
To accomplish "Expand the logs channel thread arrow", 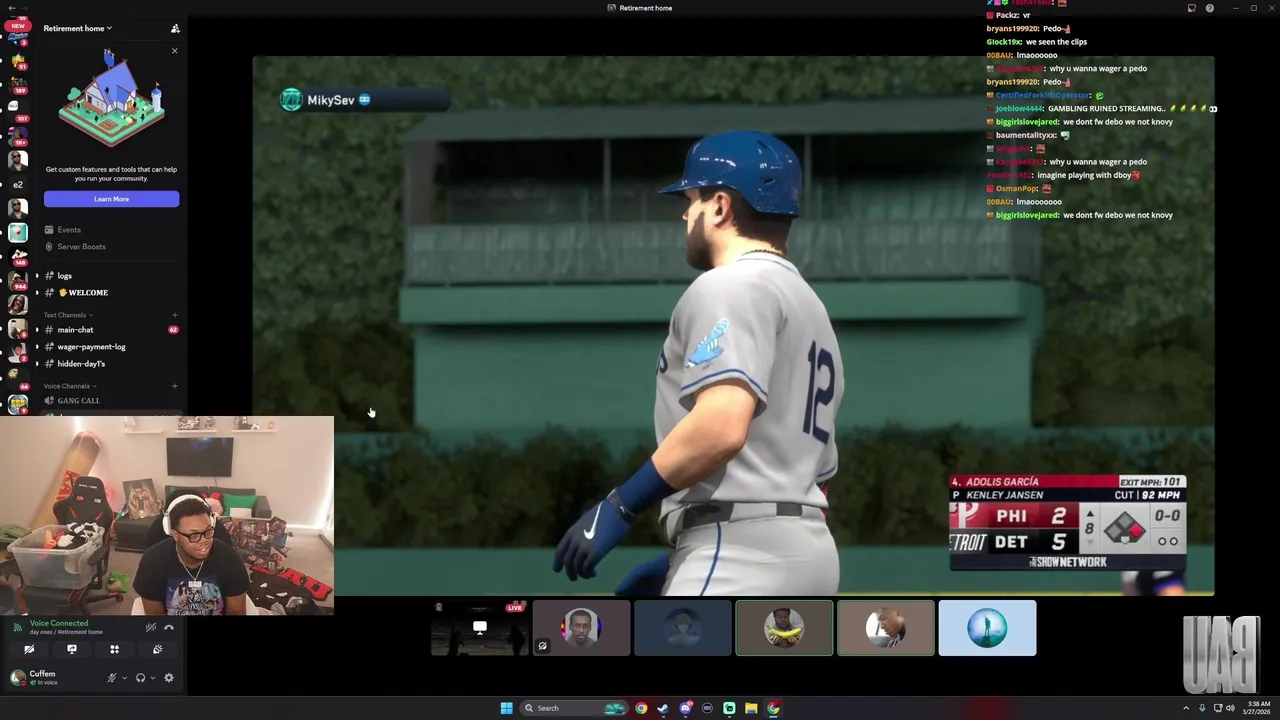I will point(37,276).
